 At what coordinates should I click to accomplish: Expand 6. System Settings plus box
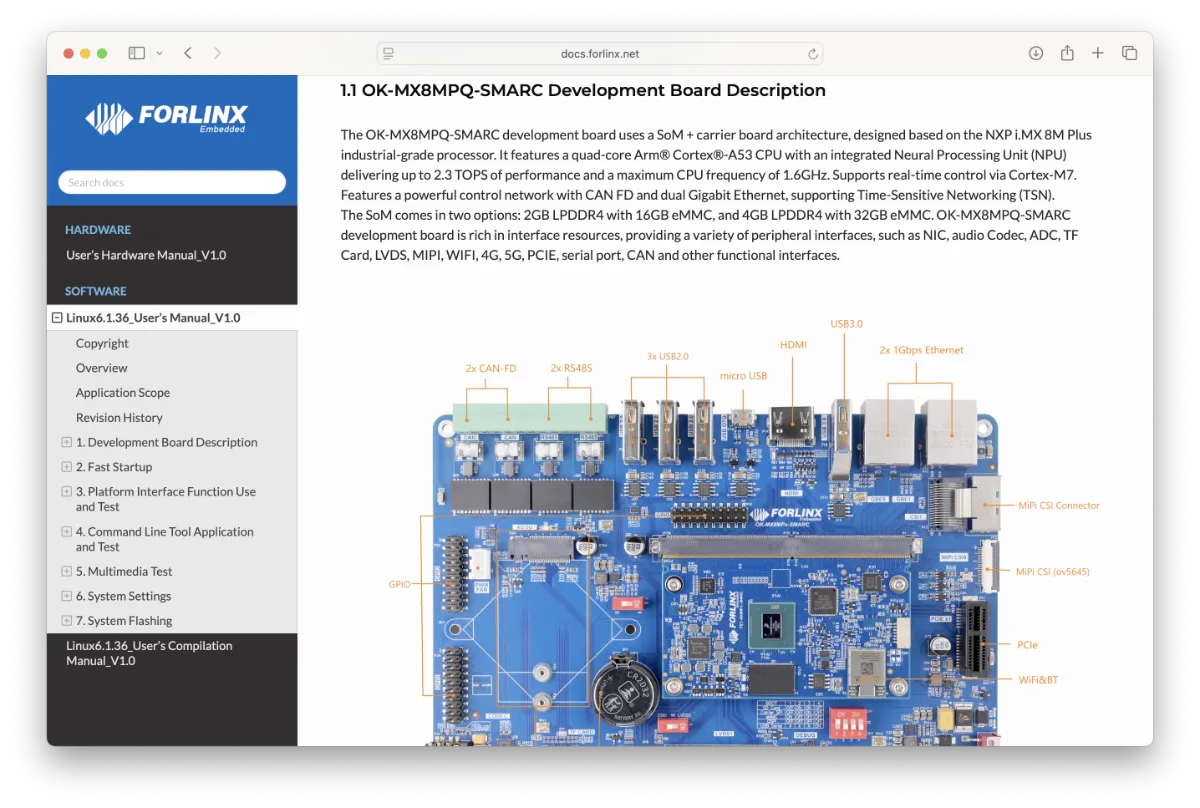67,596
